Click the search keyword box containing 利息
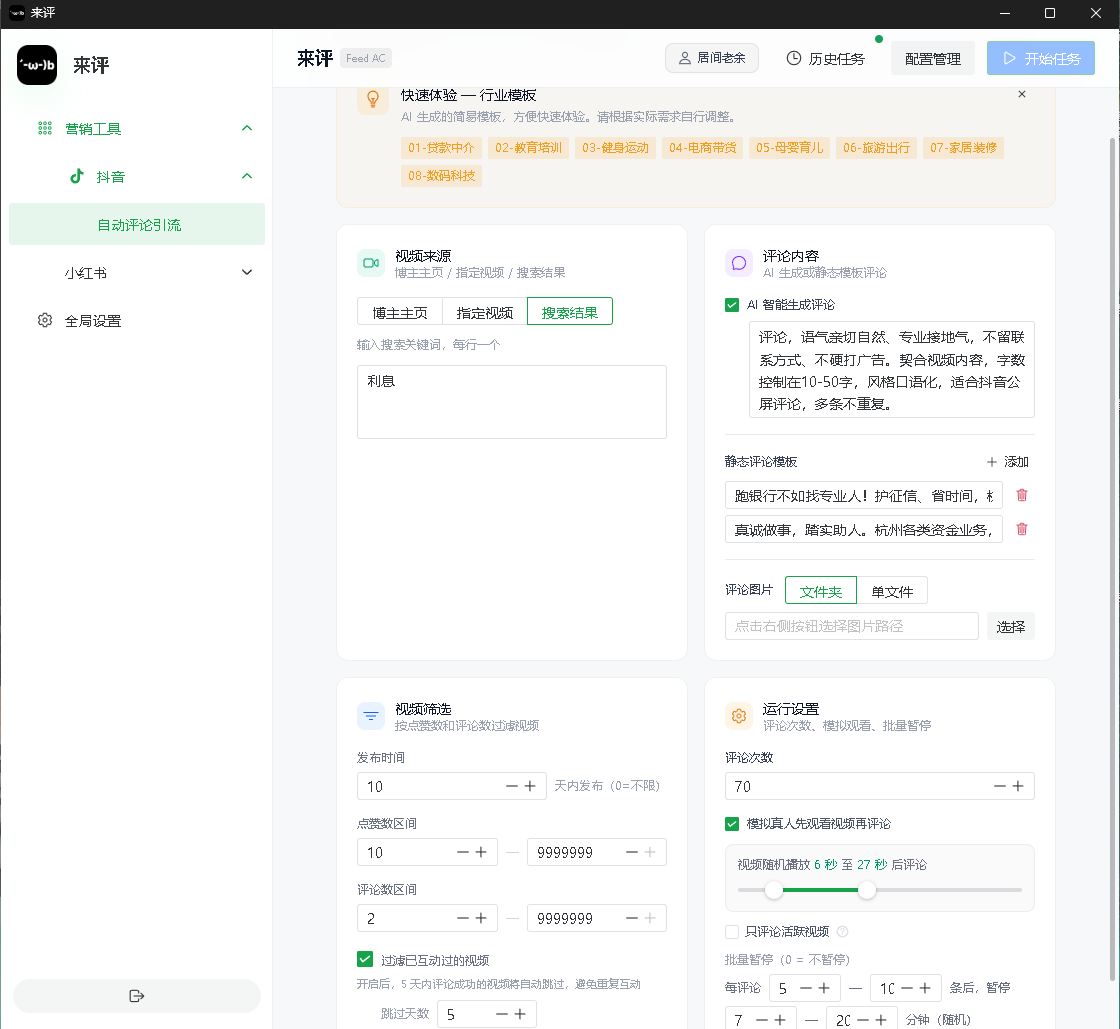The height and width of the screenshot is (1029, 1120). 511,401
